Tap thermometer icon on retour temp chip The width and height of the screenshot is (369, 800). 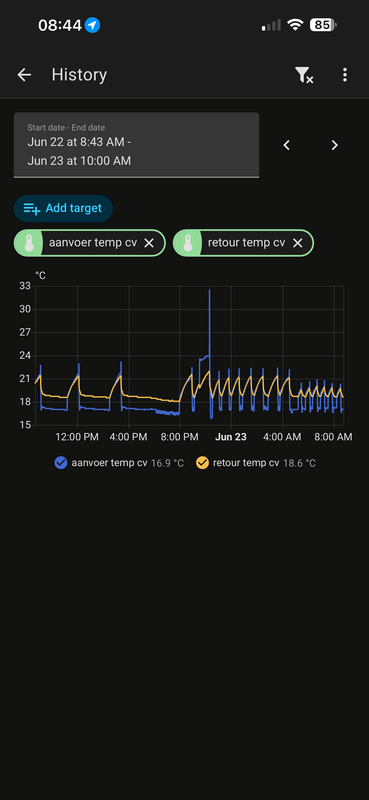pos(188,243)
